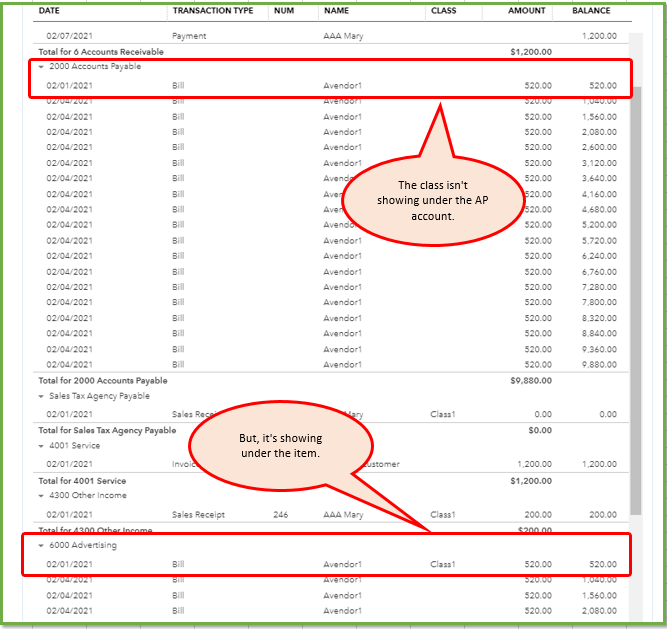Collapse the 2000 Accounts Payable section
This screenshot has height=629, width=667.
click(x=41, y=67)
